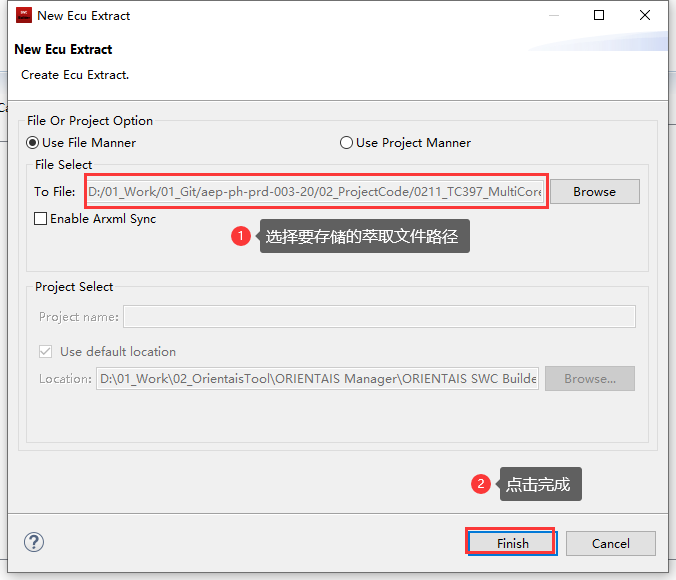
Task: Click the SWC application icon in title bar
Action: coord(21,15)
